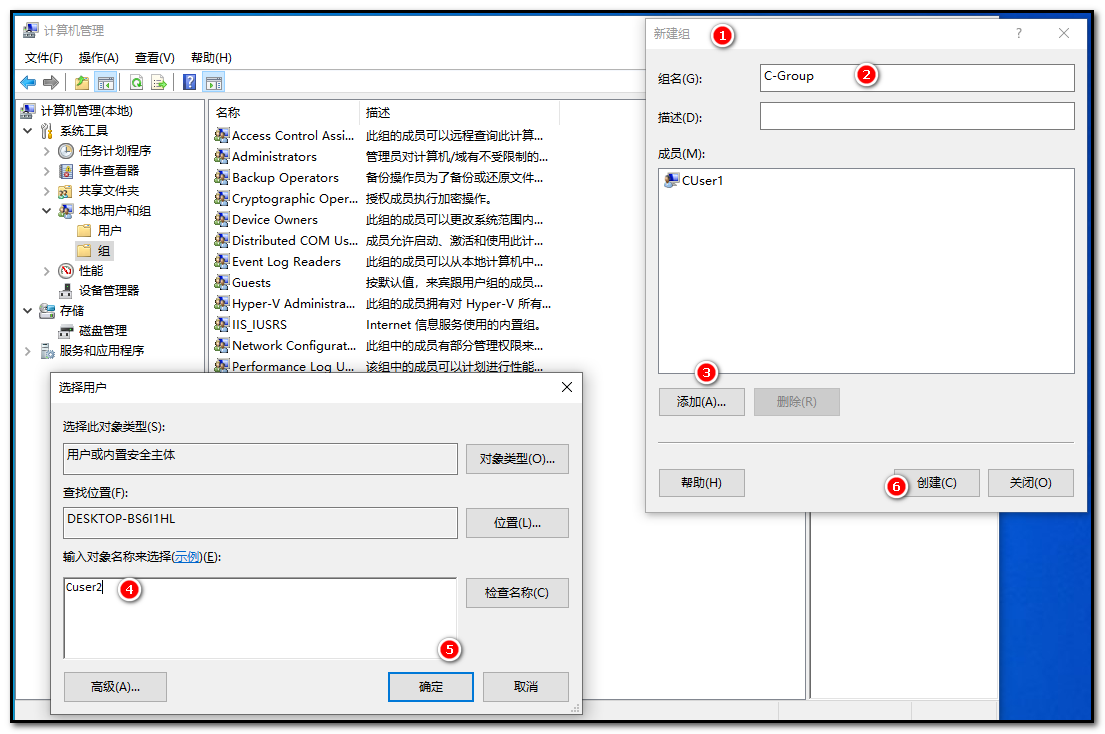Screen dimensions: 1105x734
Task: Select the Administrators group icon in list
Action: [222, 157]
